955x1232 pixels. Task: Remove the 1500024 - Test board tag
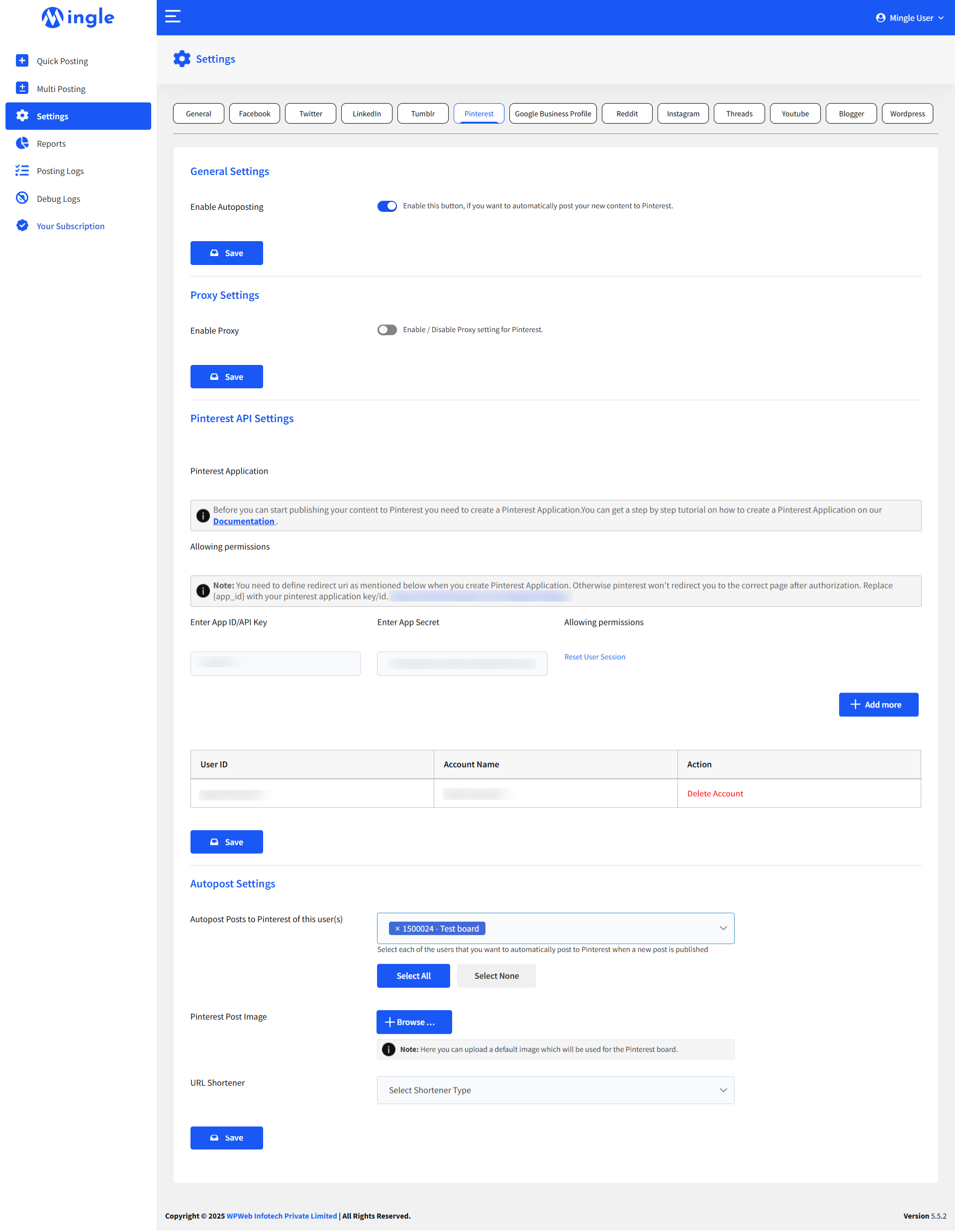[397, 929]
